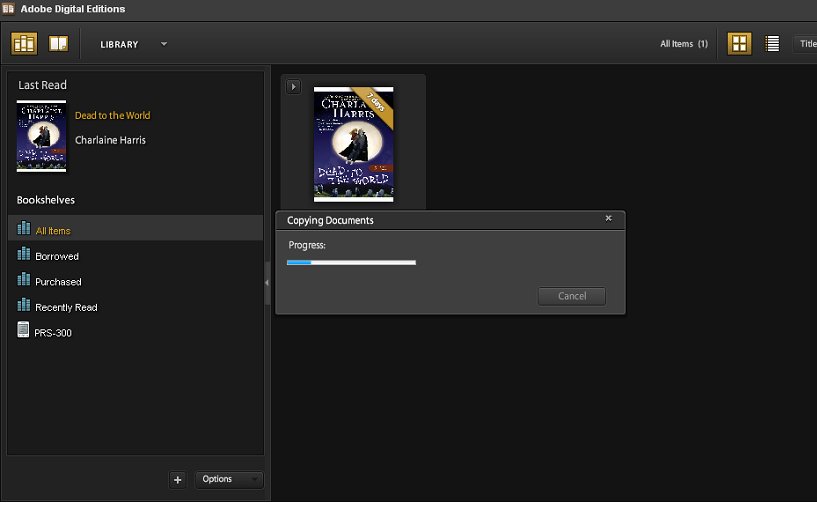Collapse the left panel with the arrow handle
The height and width of the screenshot is (505, 817).
(267, 283)
